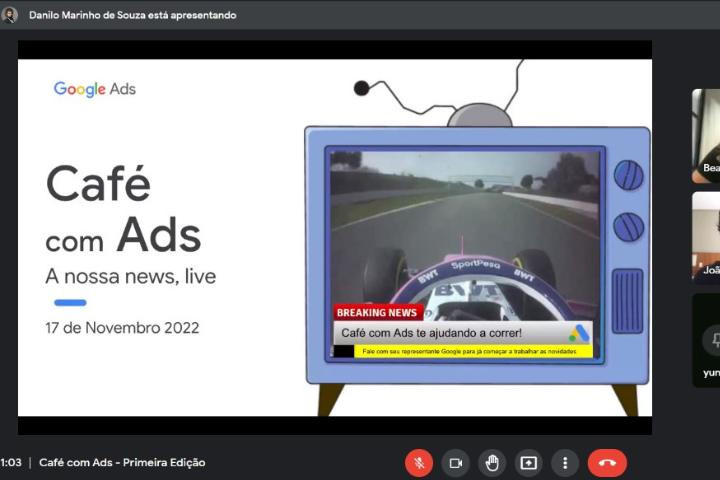Click the 'A nossa news, live' subtitle
This screenshot has height=480, width=720.
tap(130, 277)
